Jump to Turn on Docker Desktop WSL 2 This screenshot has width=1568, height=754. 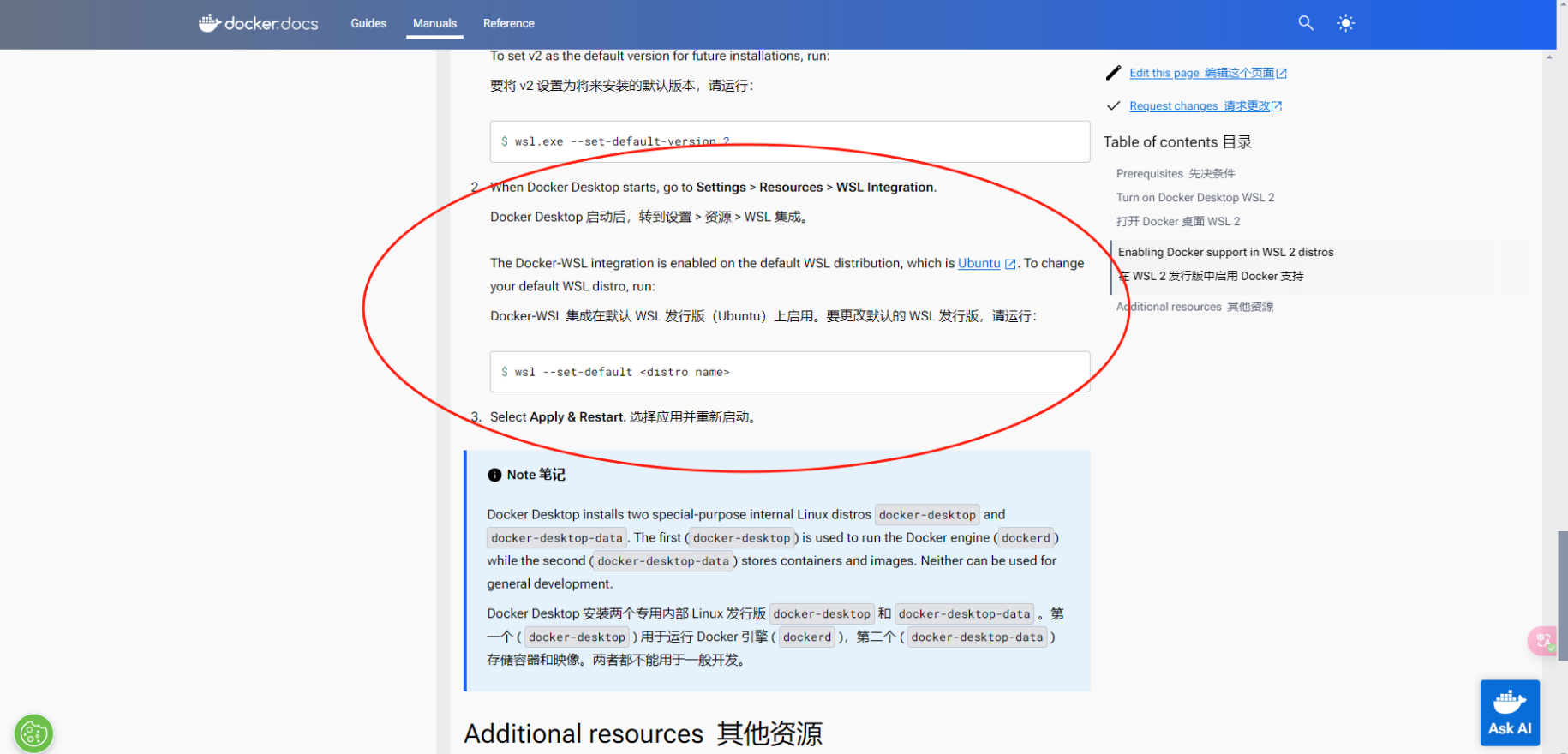click(x=1195, y=197)
